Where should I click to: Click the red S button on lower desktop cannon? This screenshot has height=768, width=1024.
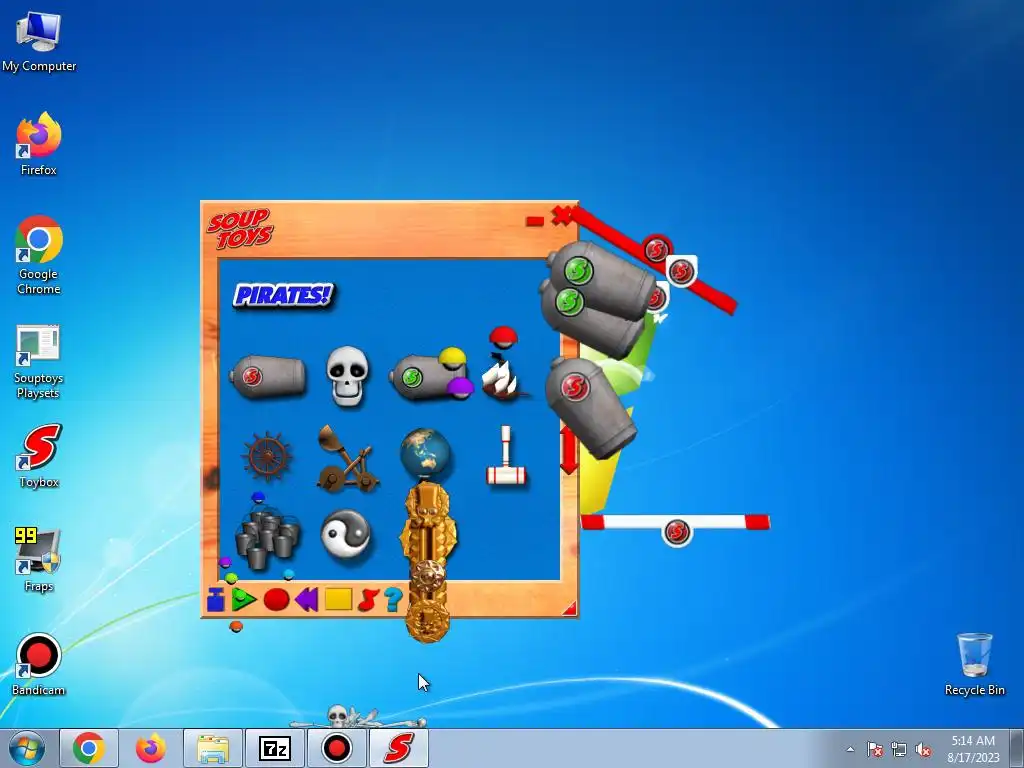(575, 387)
